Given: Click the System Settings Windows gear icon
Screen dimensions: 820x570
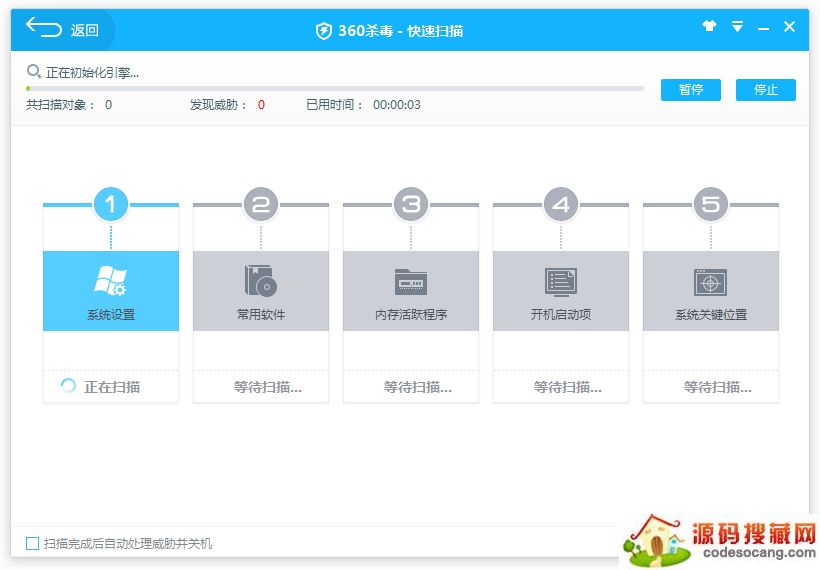Looking at the screenshot, I should [x=110, y=282].
